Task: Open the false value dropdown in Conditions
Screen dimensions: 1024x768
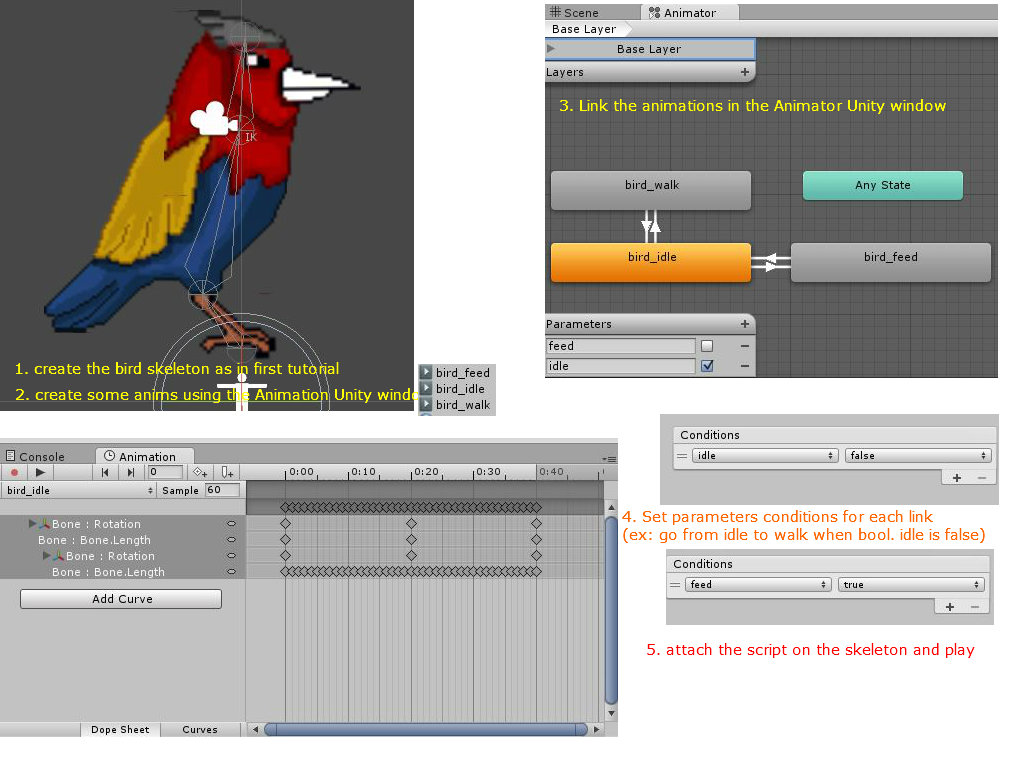Action: (x=916, y=455)
